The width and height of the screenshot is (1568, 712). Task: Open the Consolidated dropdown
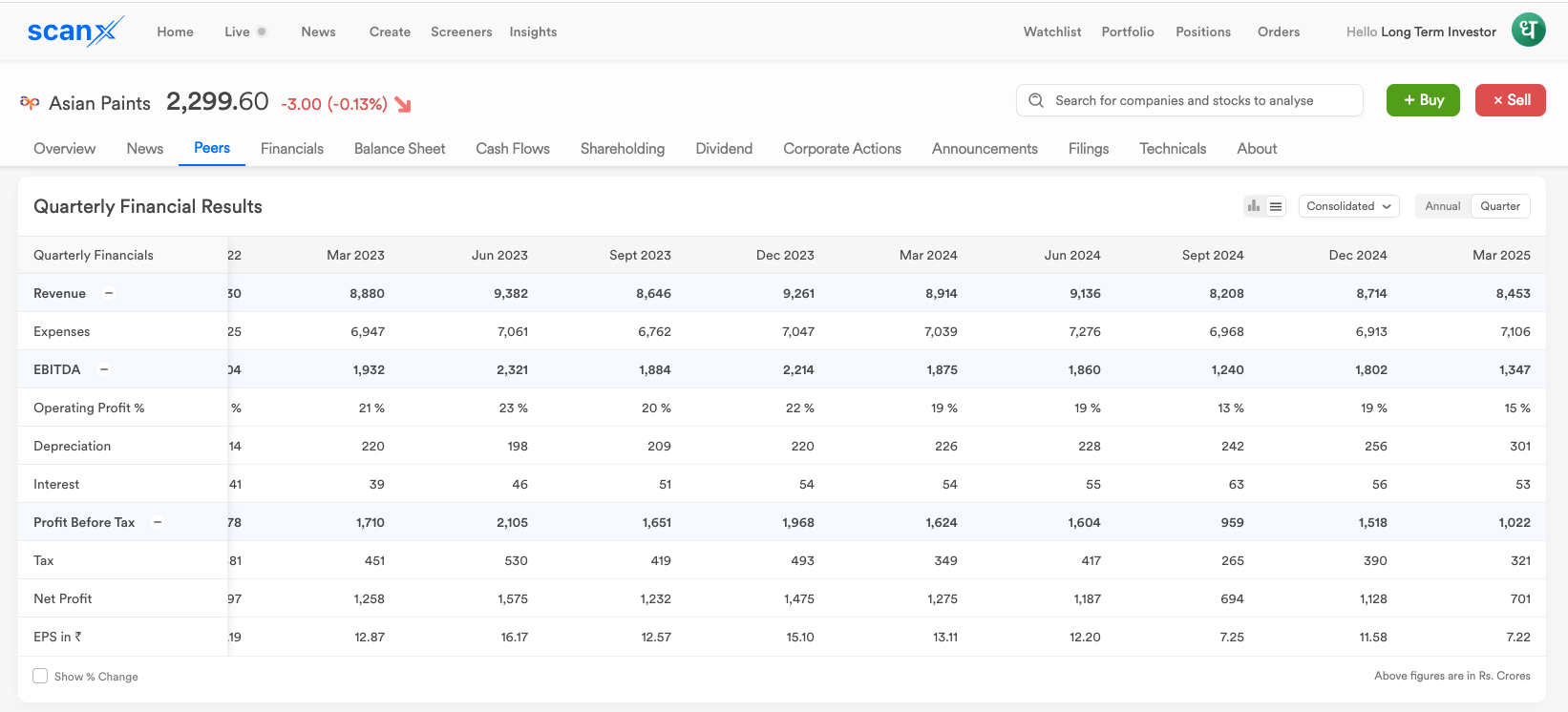coord(1348,206)
